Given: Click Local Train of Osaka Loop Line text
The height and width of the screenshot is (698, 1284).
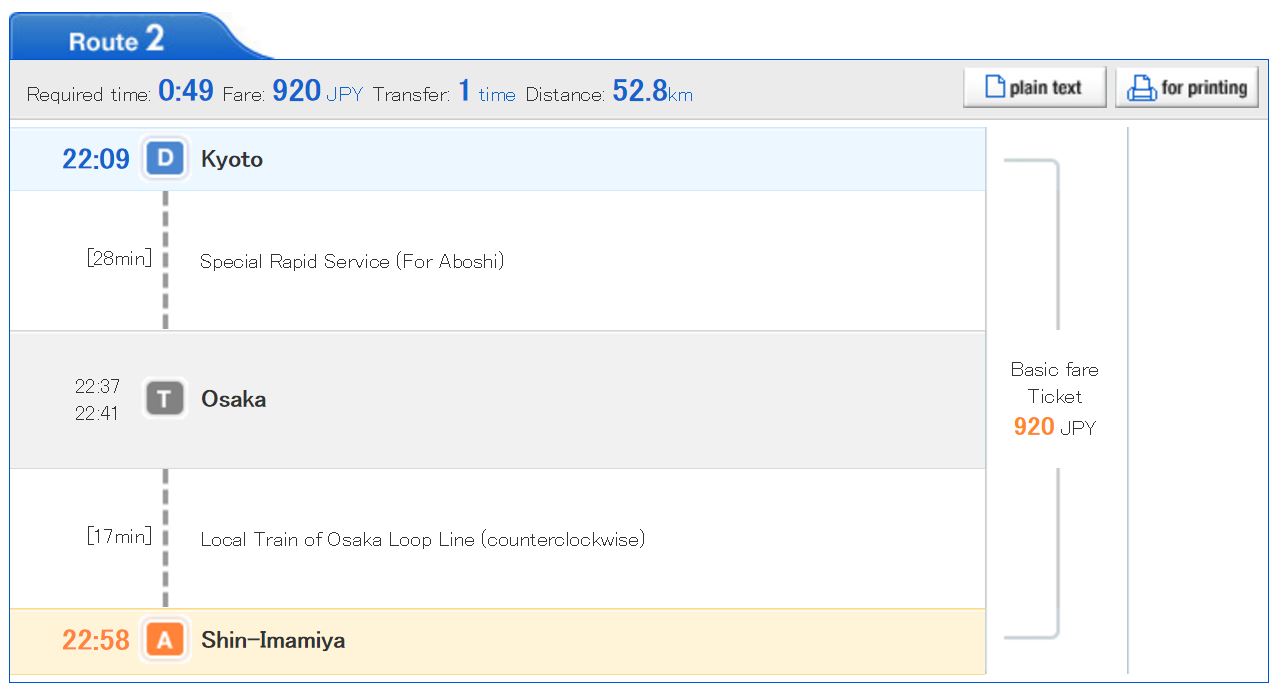Looking at the screenshot, I should tap(422, 540).
